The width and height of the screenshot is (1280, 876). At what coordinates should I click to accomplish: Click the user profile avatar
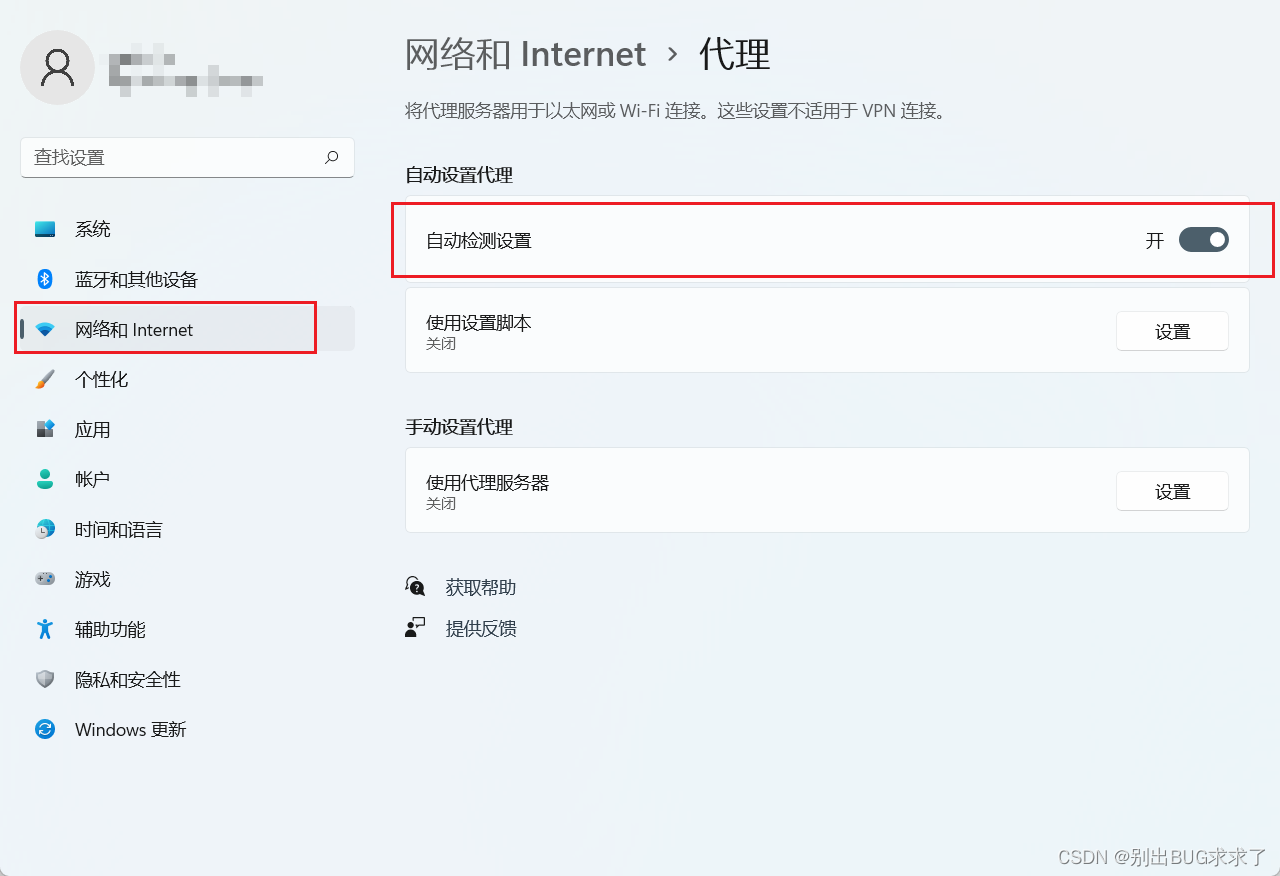click(58, 67)
